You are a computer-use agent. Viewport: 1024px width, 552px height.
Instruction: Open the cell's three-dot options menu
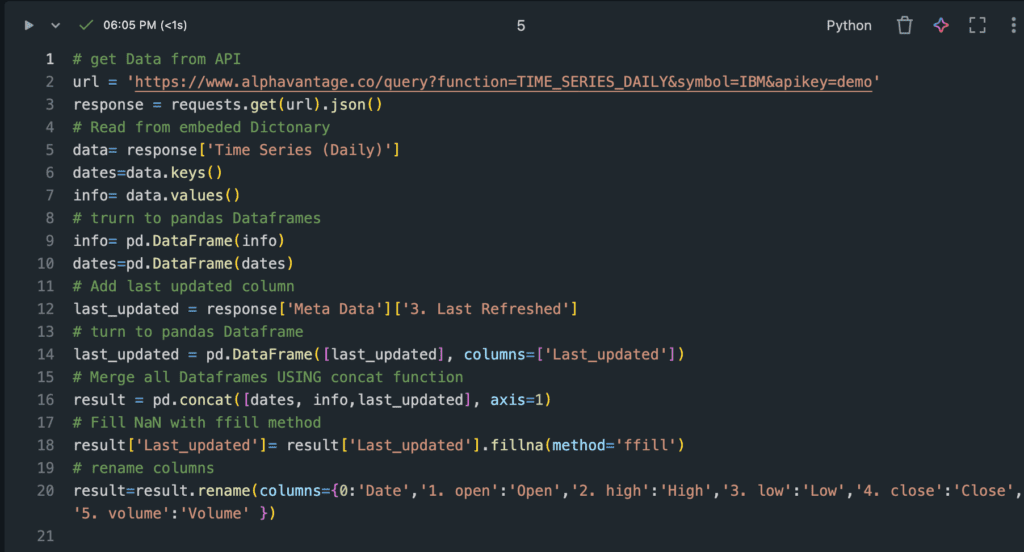(x=1014, y=26)
